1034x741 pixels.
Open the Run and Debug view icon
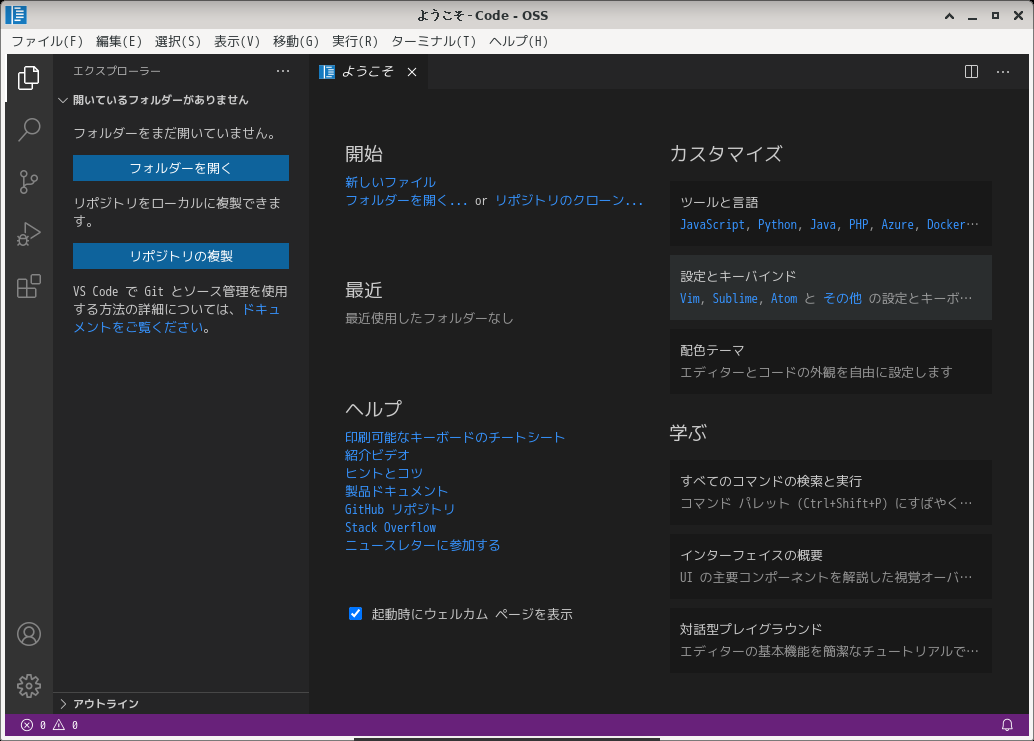click(x=28, y=234)
